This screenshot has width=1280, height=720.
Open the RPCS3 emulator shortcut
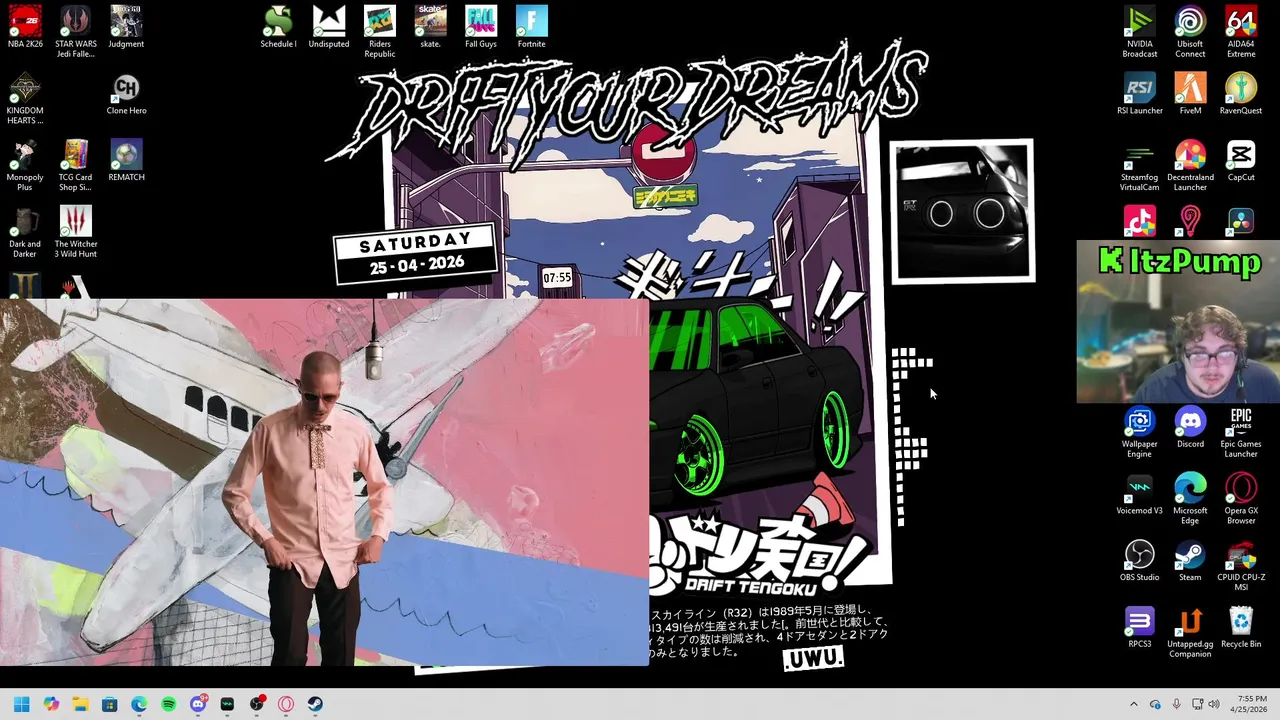1139,627
